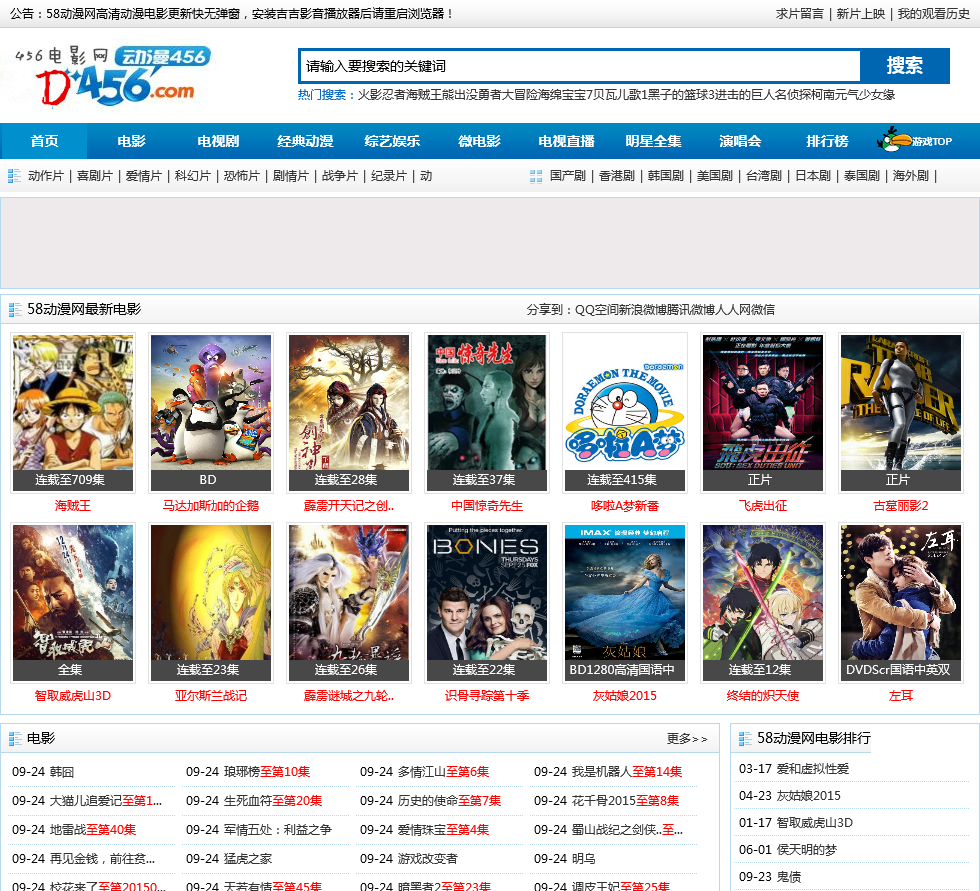Click the 求片留言 link
980x891 pixels.
coord(799,14)
